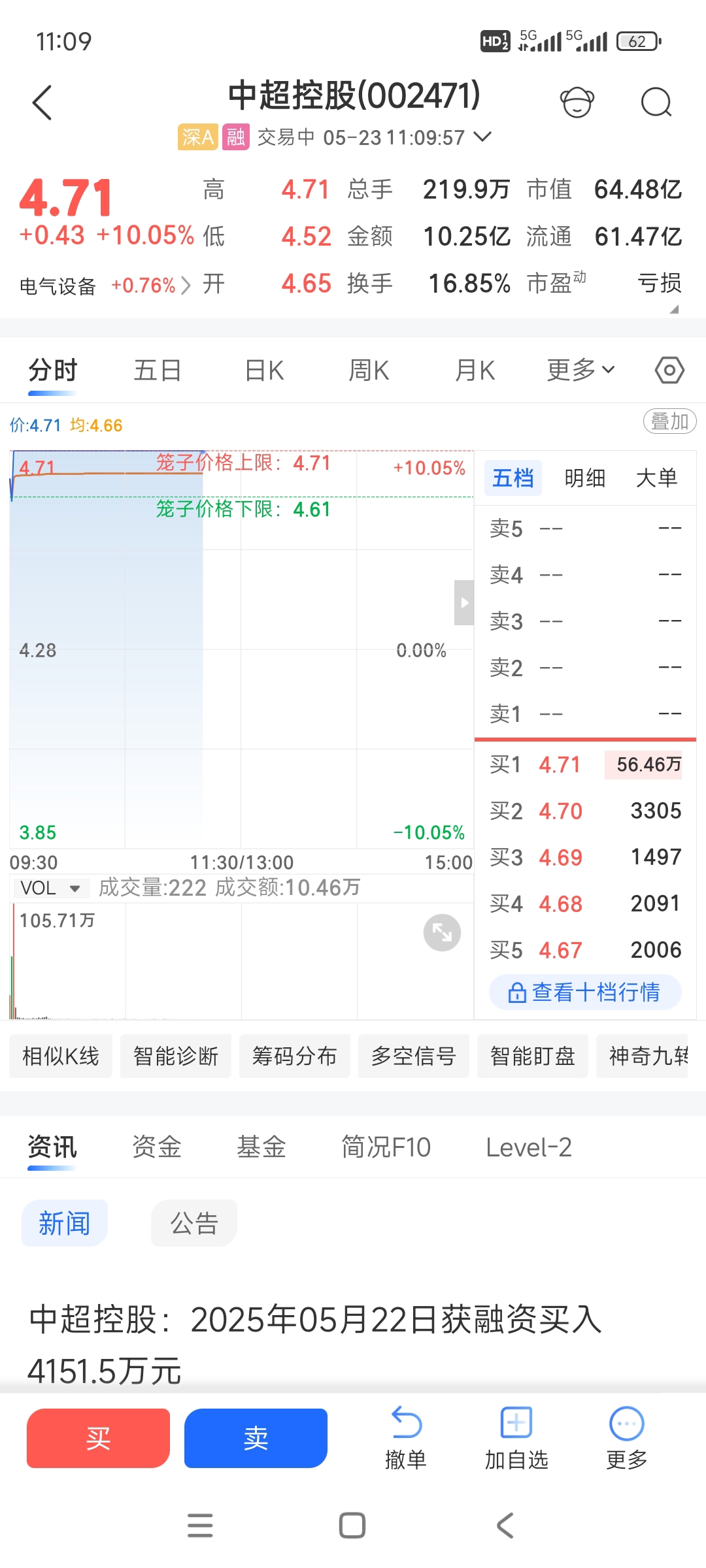Select 公告 announcements filter
Screen dimensions: 706x1568
click(194, 1223)
